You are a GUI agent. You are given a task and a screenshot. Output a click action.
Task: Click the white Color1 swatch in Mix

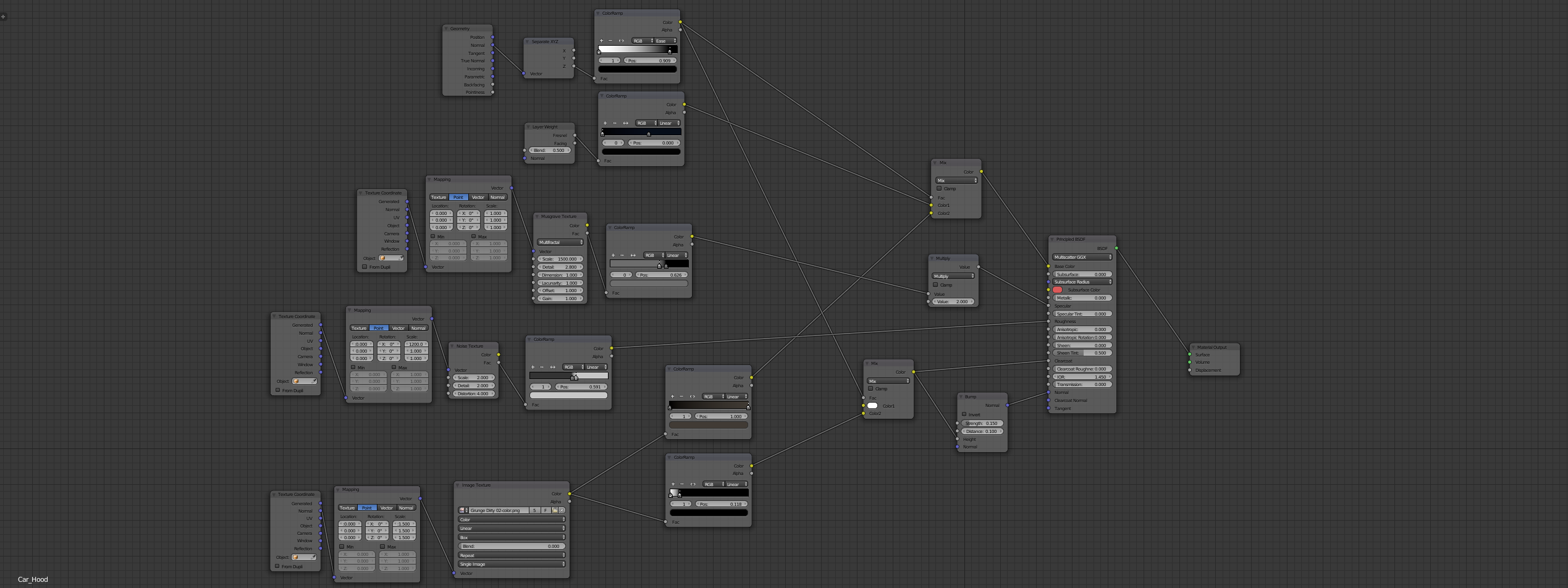pos(872,406)
